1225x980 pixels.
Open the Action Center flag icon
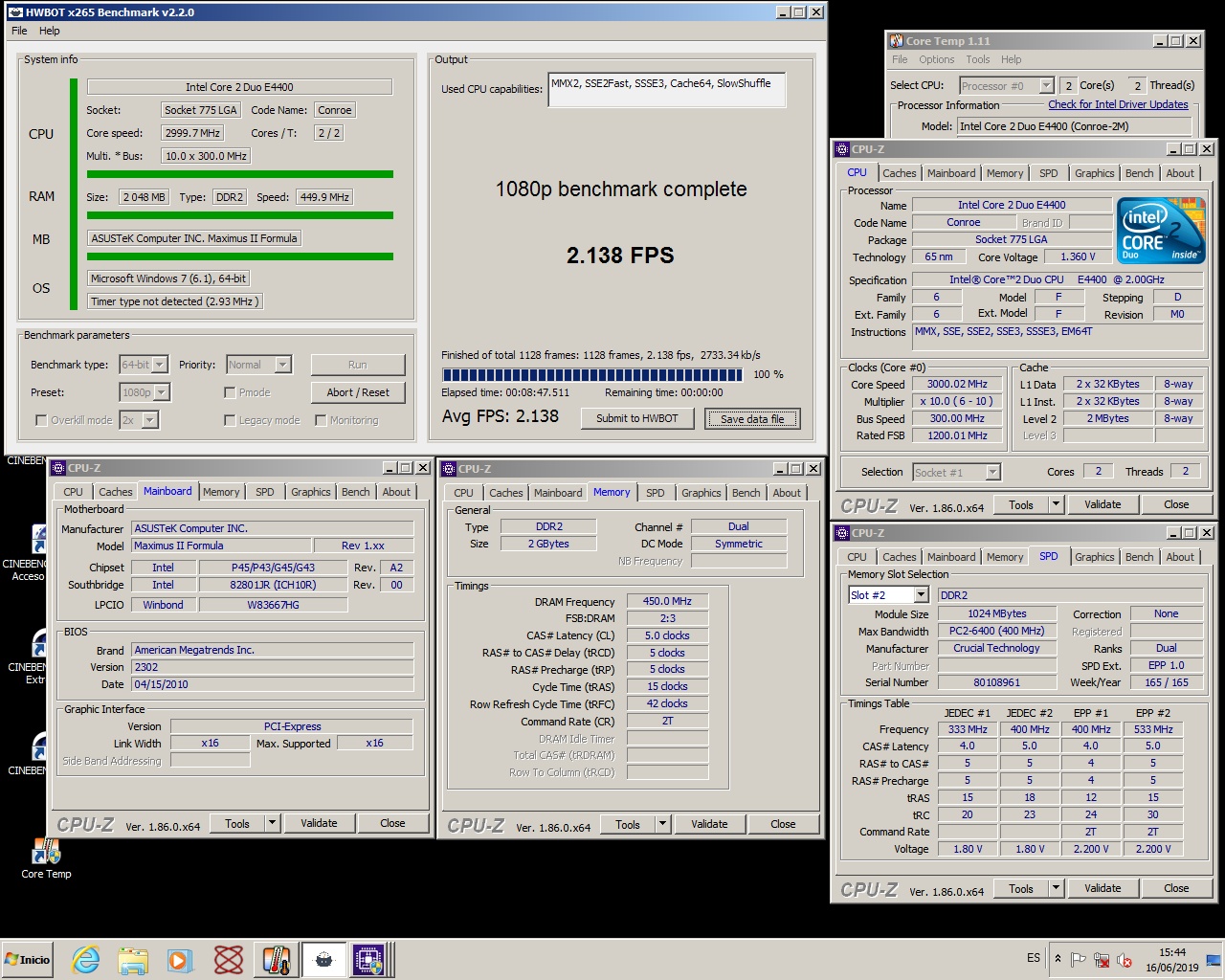pos(1079,959)
